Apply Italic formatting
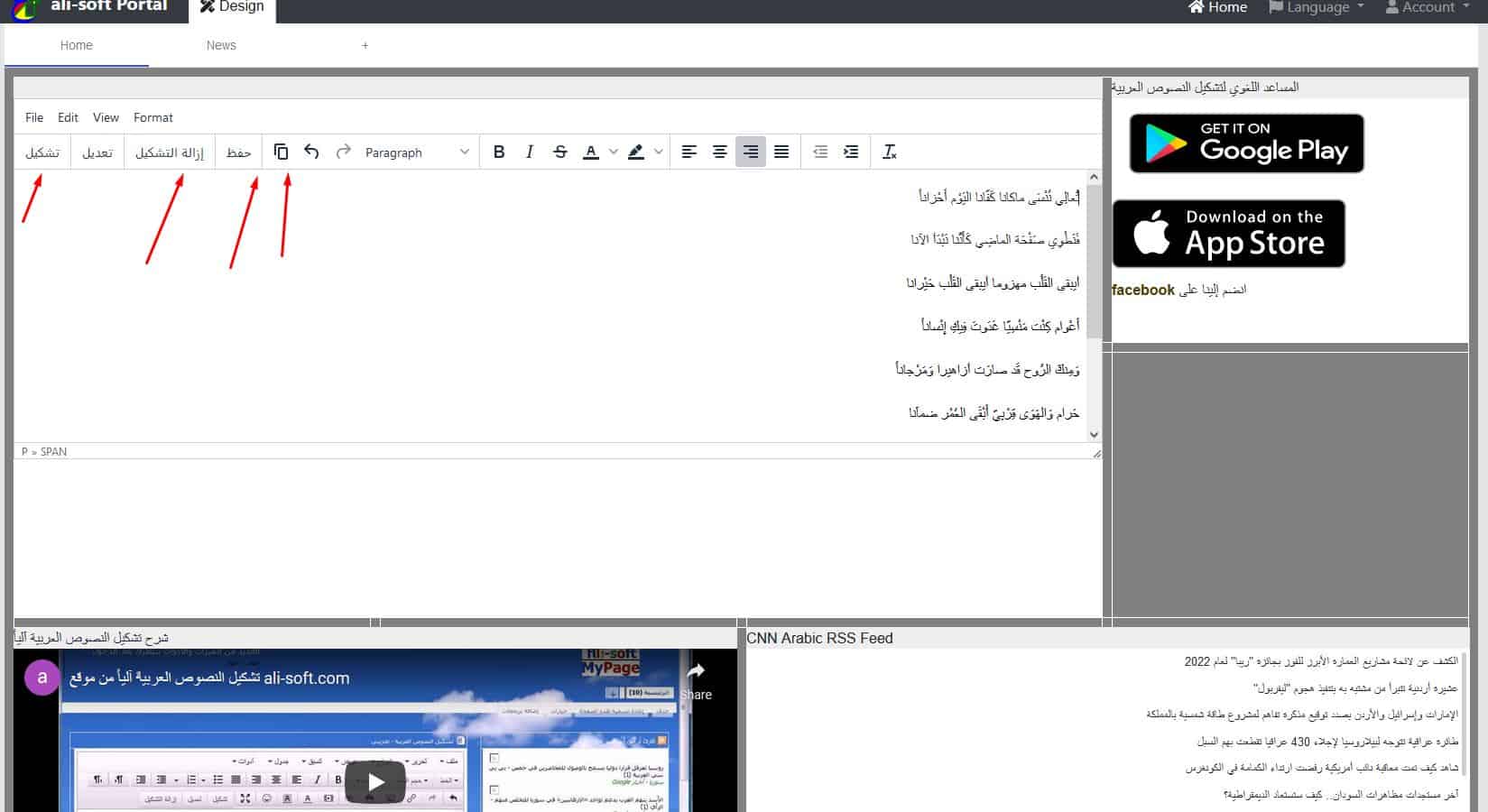Viewport: 1488px width, 812px height. pyautogui.click(x=530, y=152)
